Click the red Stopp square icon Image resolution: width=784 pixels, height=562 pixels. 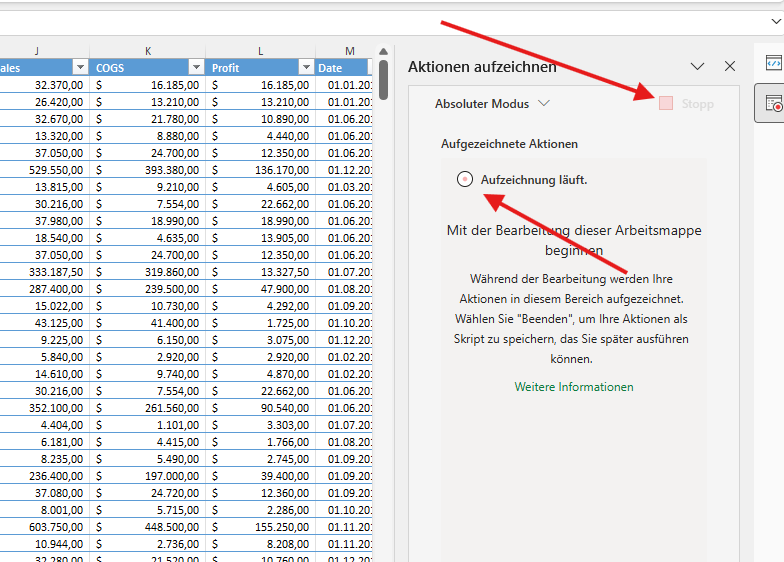click(666, 103)
